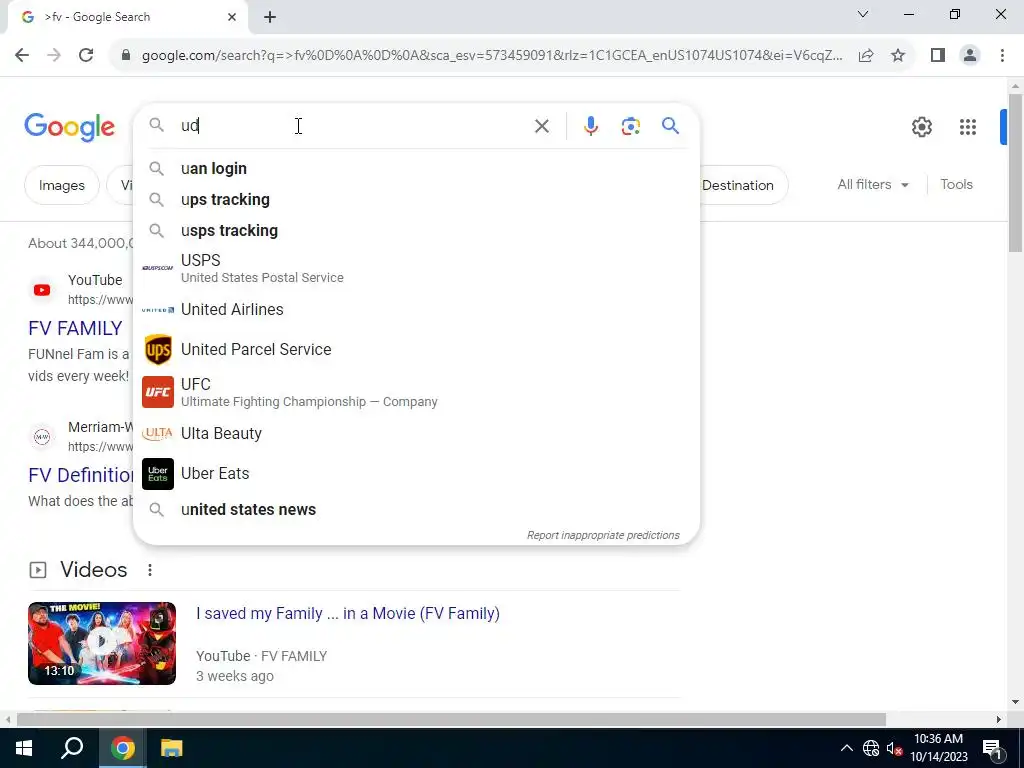Open a new browser tab
1024x768 pixels.
(x=270, y=17)
